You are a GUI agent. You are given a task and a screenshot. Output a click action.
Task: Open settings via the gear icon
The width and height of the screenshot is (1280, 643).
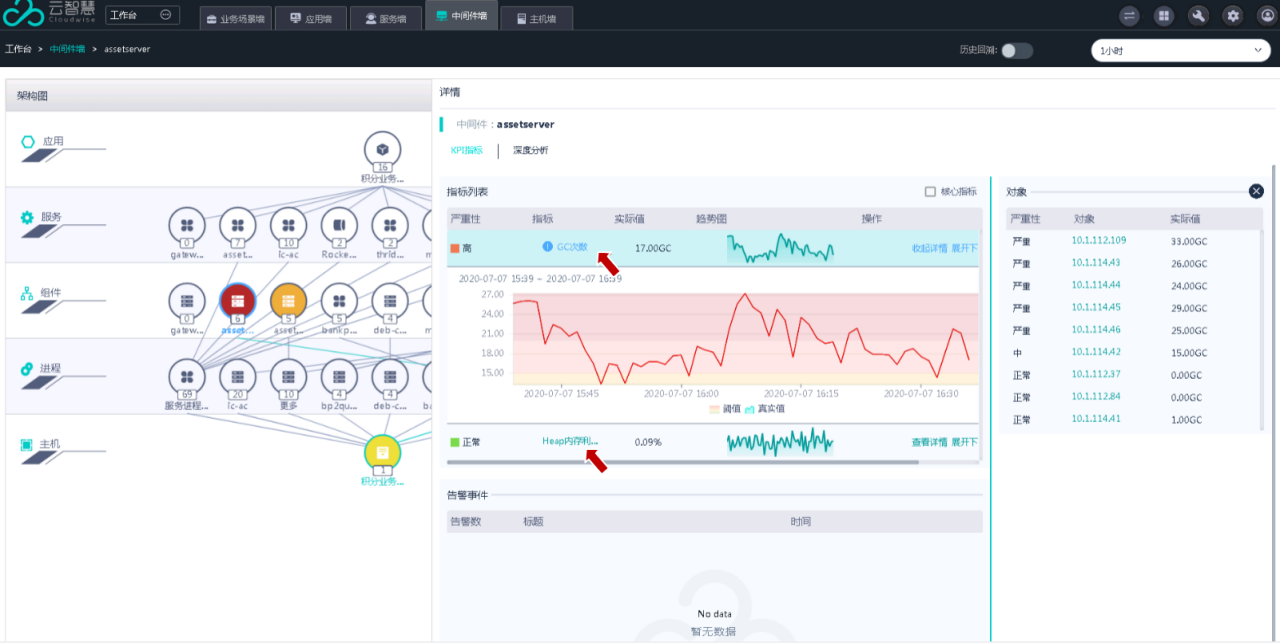(1233, 16)
